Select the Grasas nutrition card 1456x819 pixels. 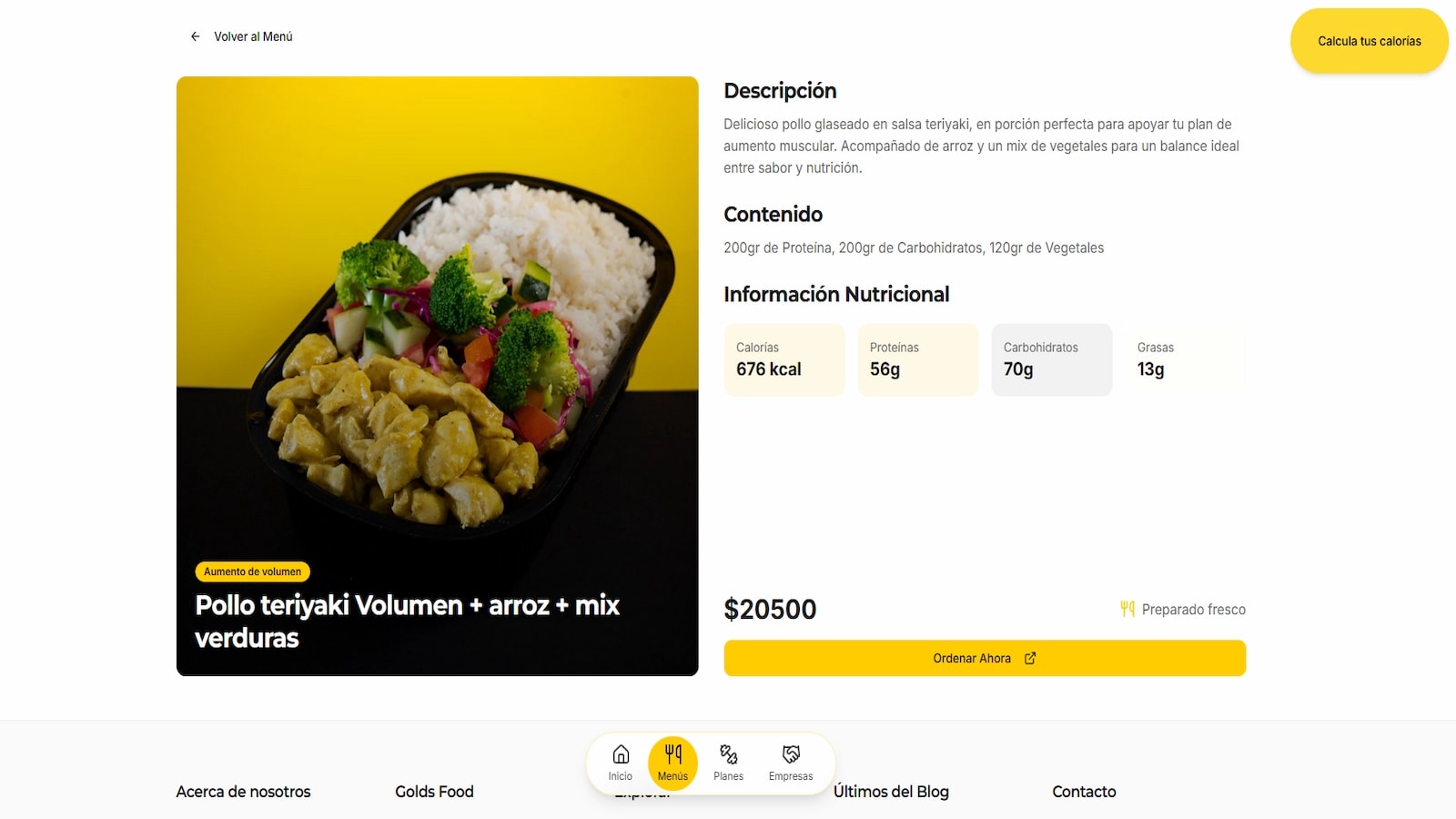[x=1185, y=359]
